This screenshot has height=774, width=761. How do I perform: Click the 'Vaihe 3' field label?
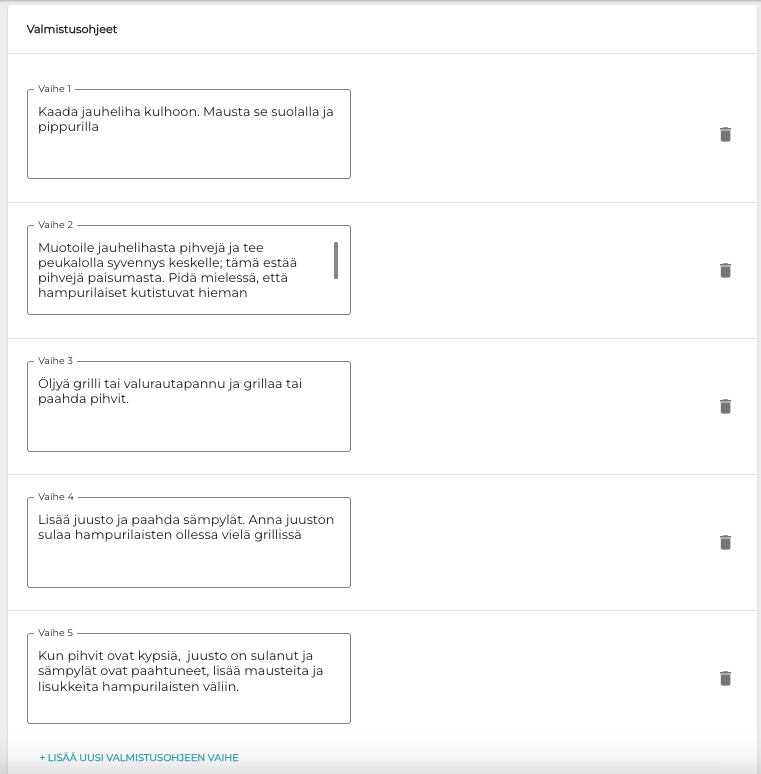pyautogui.click(x=55, y=361)
